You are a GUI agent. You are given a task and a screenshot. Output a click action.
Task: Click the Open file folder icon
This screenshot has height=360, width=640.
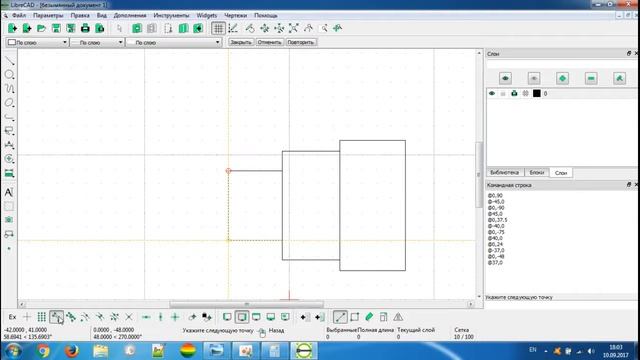pos(41,28)
